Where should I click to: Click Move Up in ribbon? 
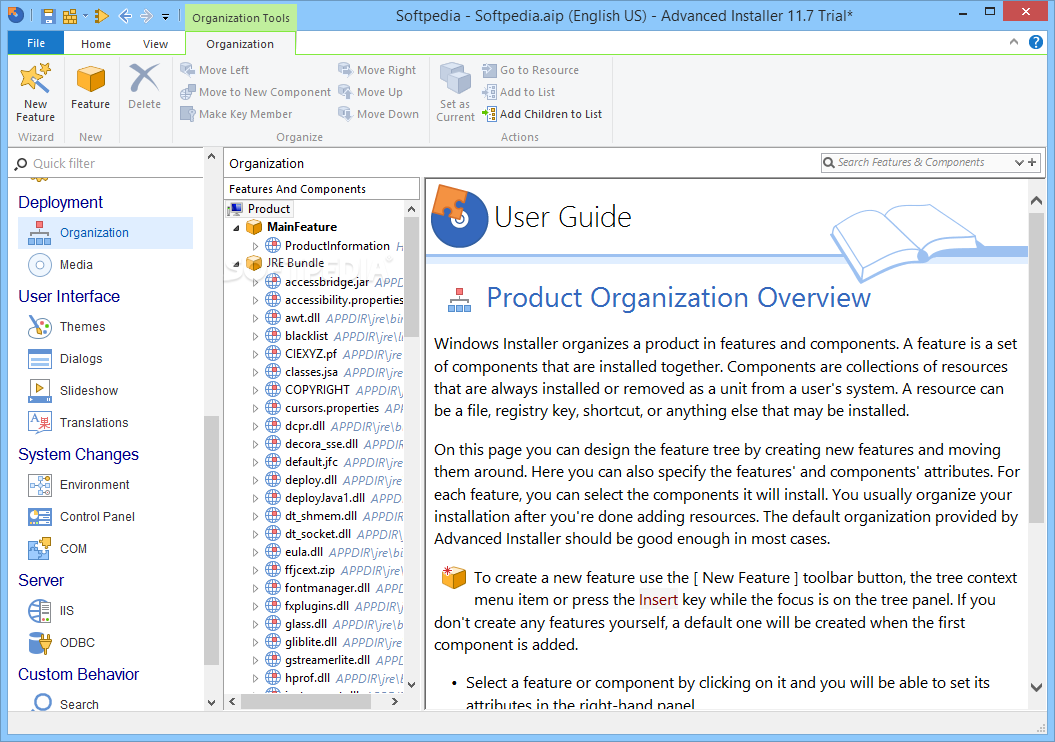tap(370, 92)
